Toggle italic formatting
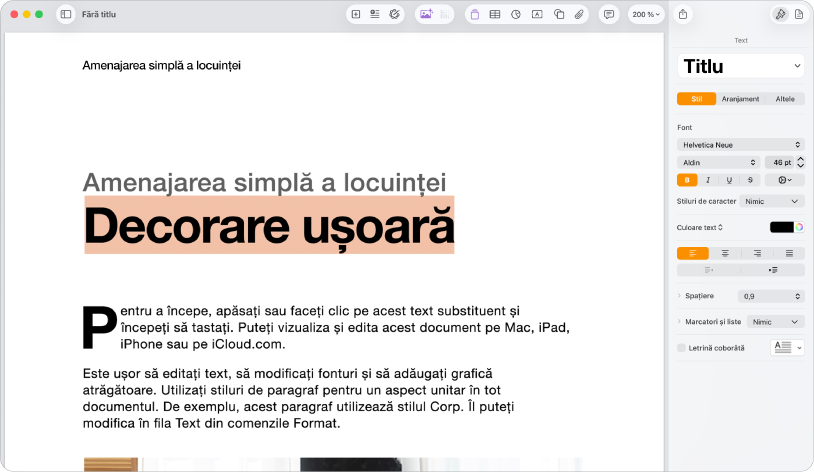 [708, 180]
